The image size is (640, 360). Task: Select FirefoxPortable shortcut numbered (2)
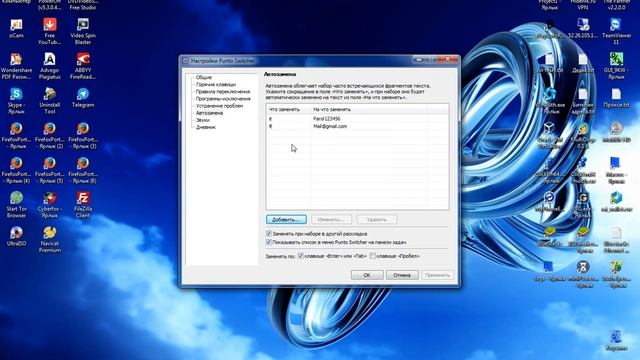pos(50,136)
